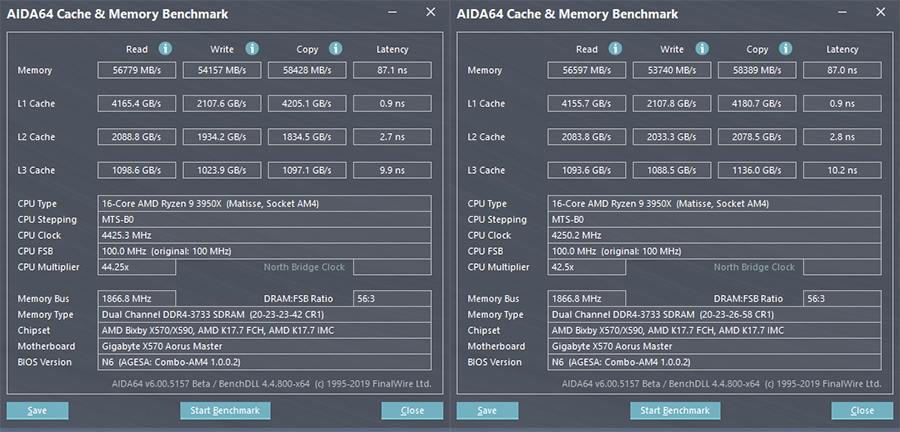
Task: Click Memory Type field with 20-23-23-42 timings
Action: point(265,314)
